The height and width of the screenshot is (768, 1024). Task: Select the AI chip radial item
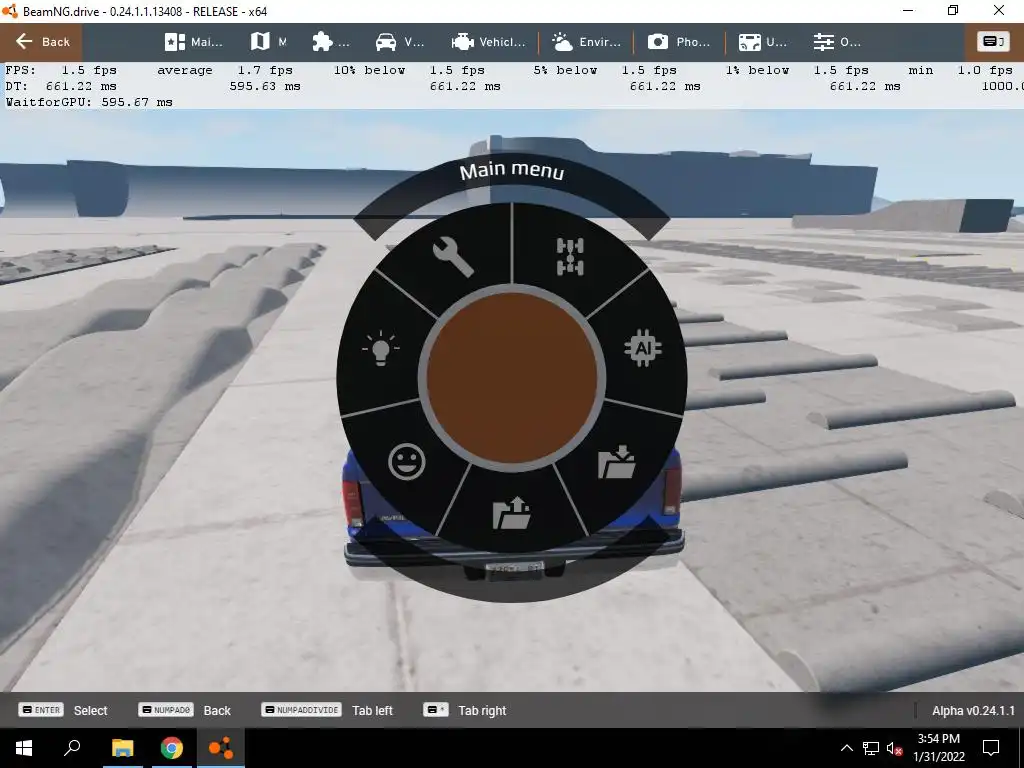[643, 348]
